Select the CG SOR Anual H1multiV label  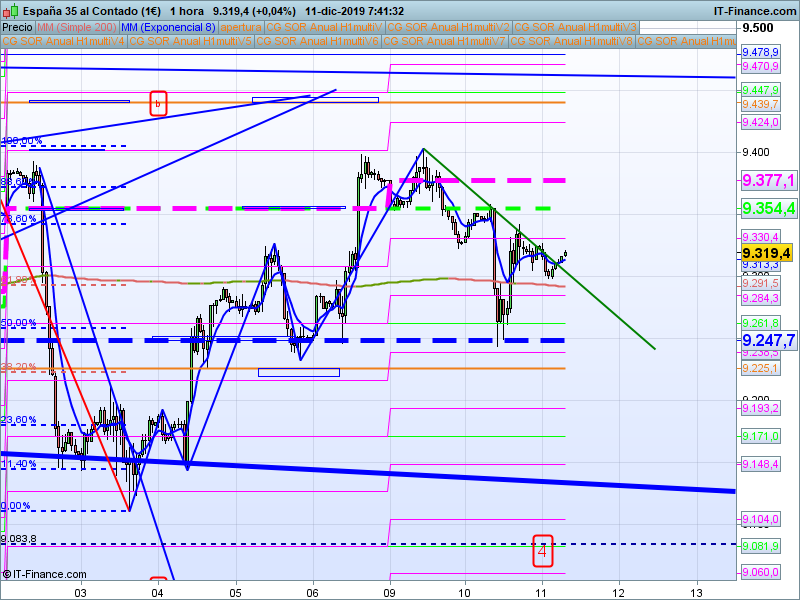(x=324, y=28)
